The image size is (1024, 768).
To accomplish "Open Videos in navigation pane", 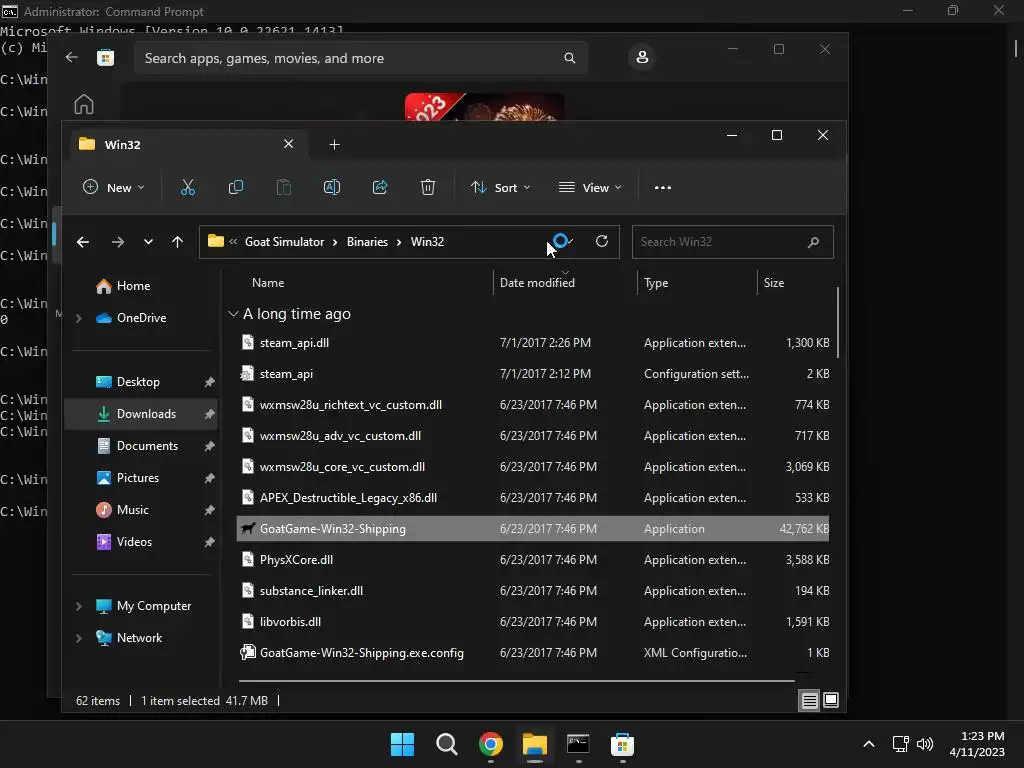I will tap(134, 542).
